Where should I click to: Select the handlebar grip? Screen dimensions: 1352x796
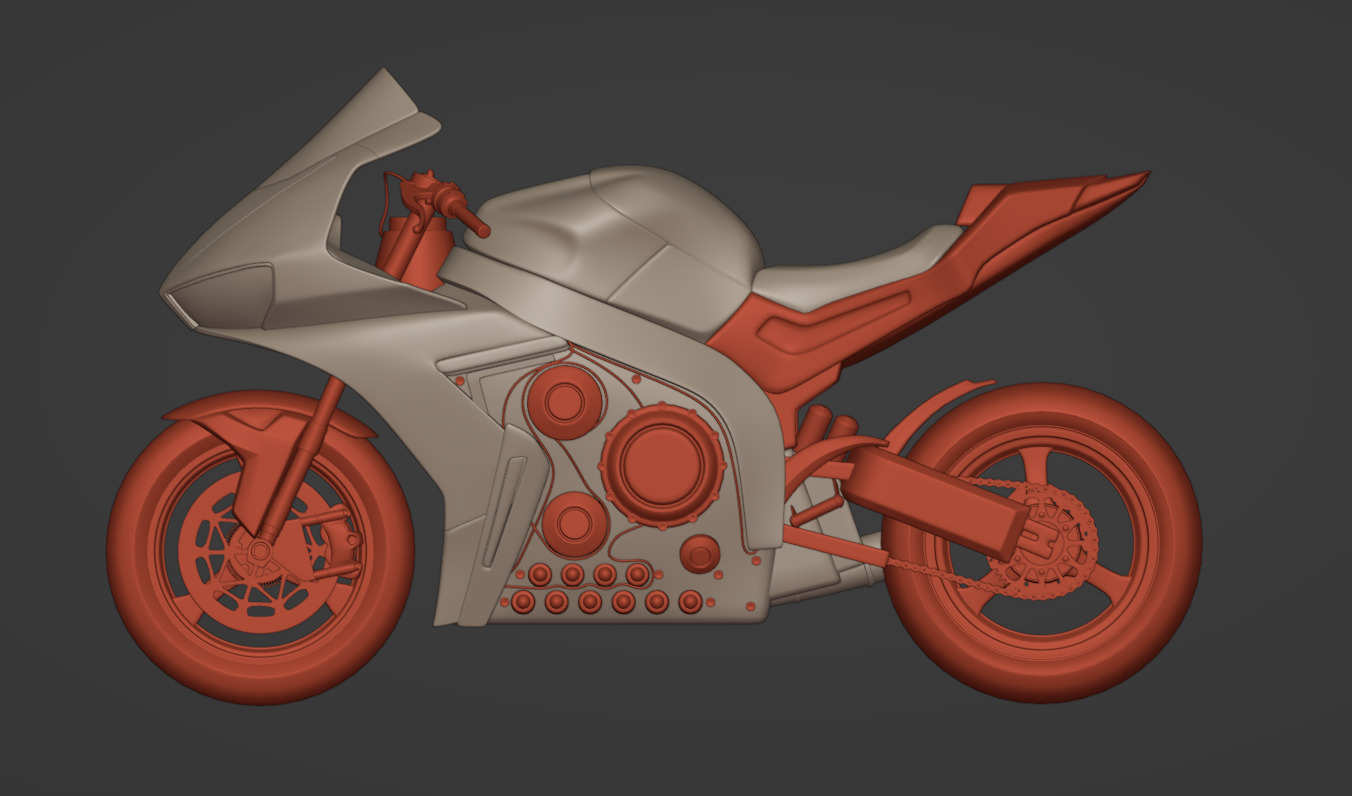[x=468, y=216]
